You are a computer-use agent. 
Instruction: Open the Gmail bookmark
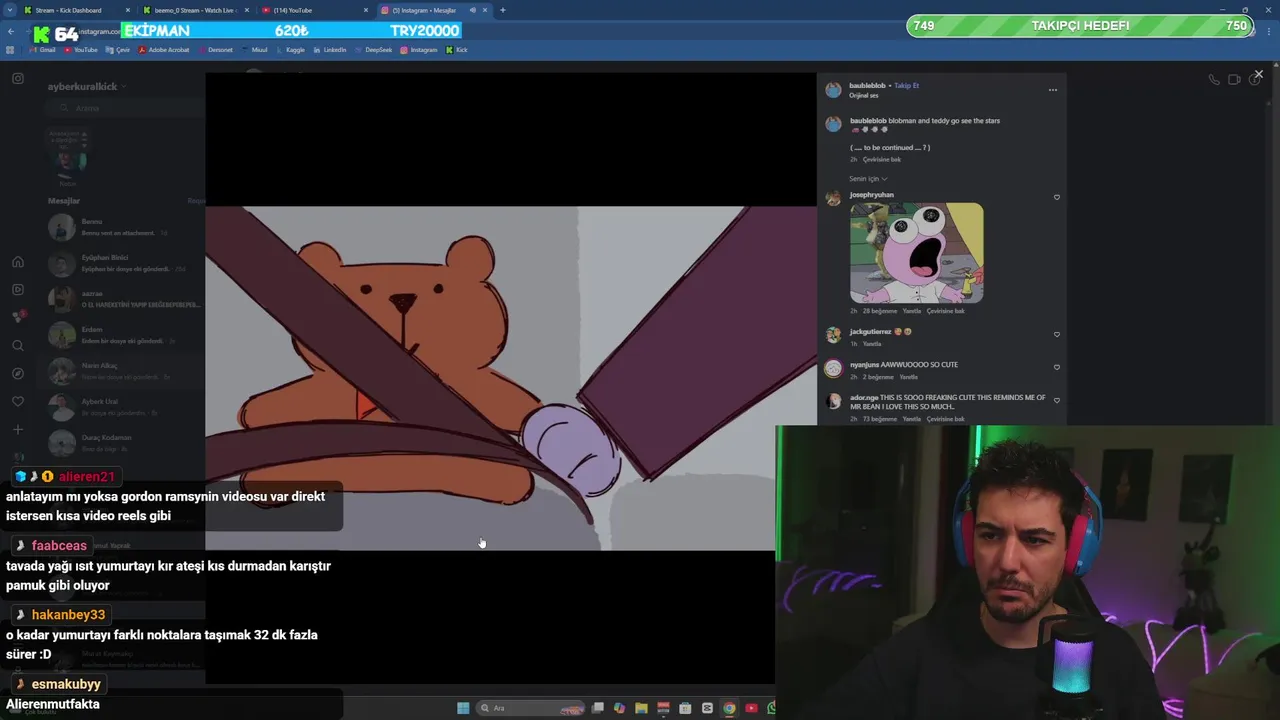[x=43, y=49]
